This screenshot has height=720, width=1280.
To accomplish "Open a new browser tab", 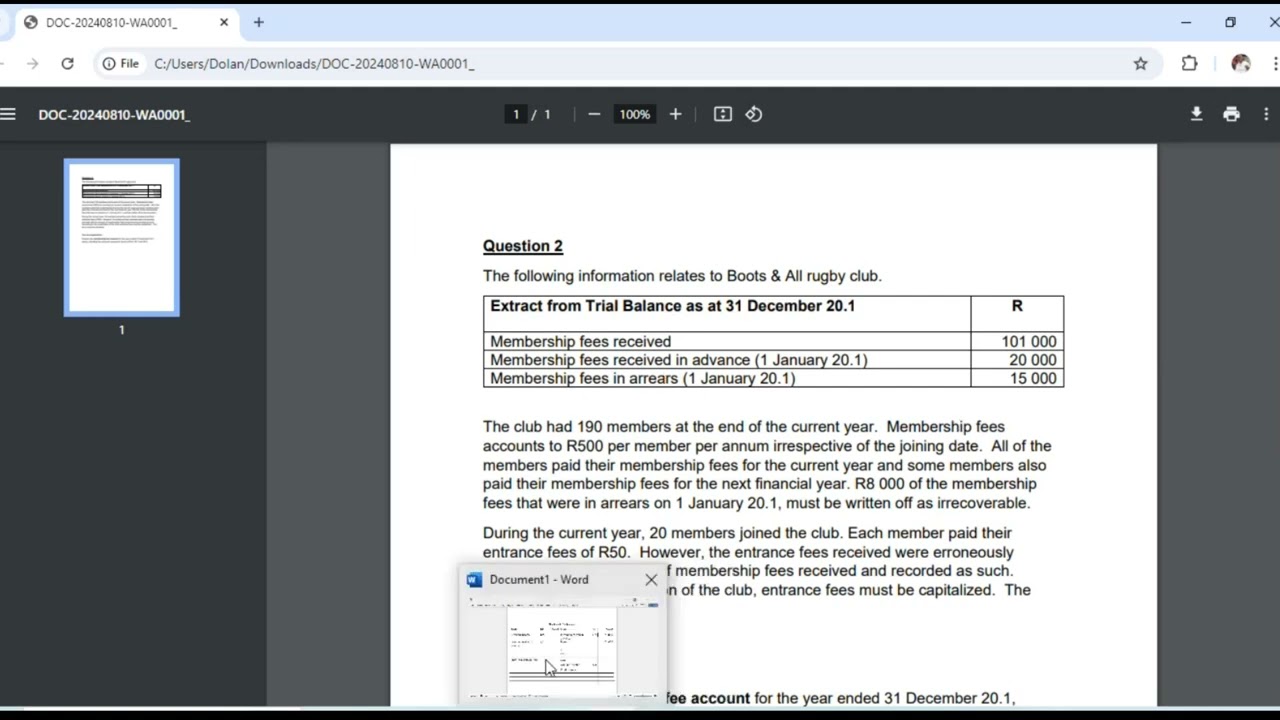I will click(258, 22).
